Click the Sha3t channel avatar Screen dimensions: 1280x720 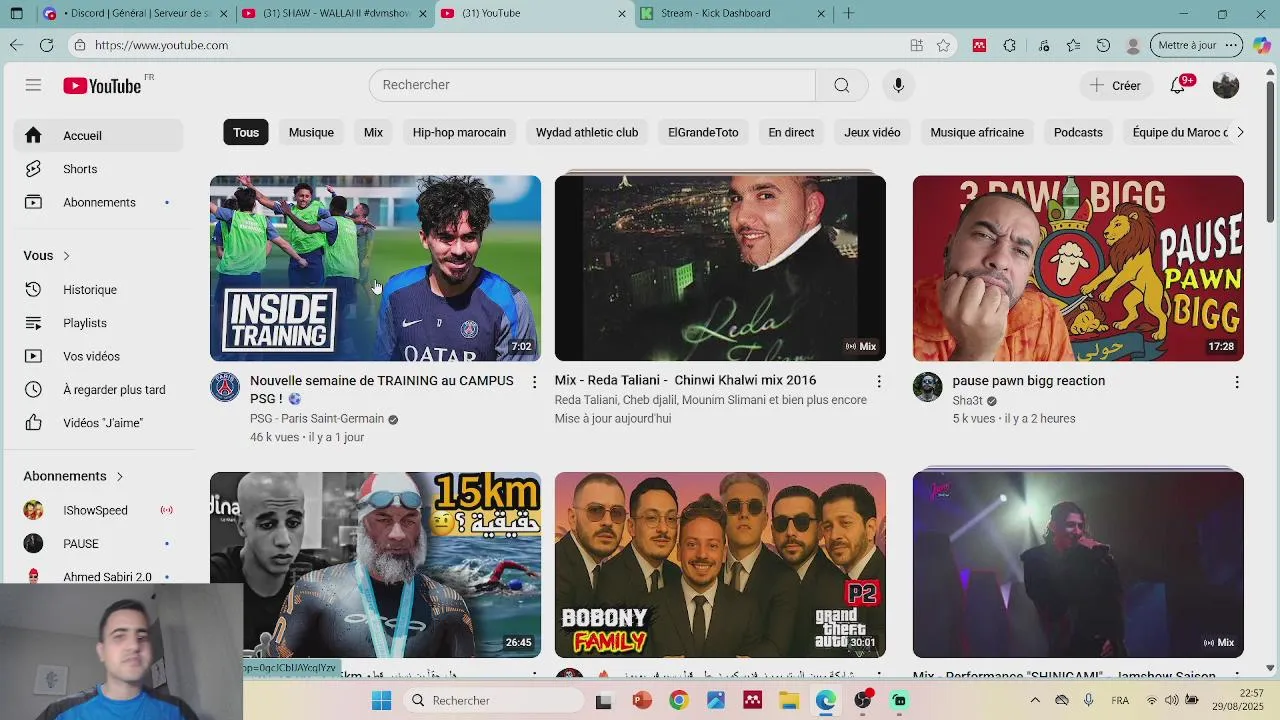tap(928, 387)
